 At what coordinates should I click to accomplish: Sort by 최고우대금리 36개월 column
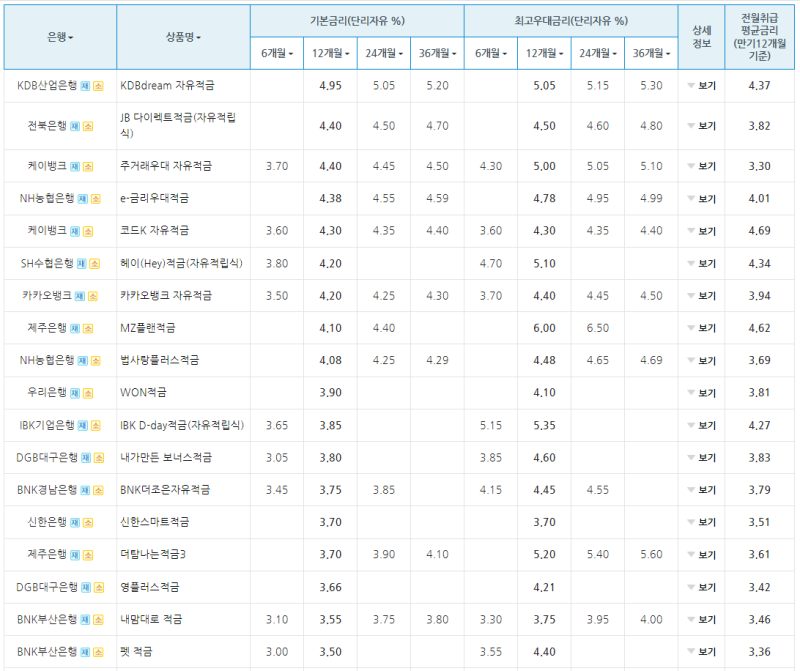(x=652, y=53)
